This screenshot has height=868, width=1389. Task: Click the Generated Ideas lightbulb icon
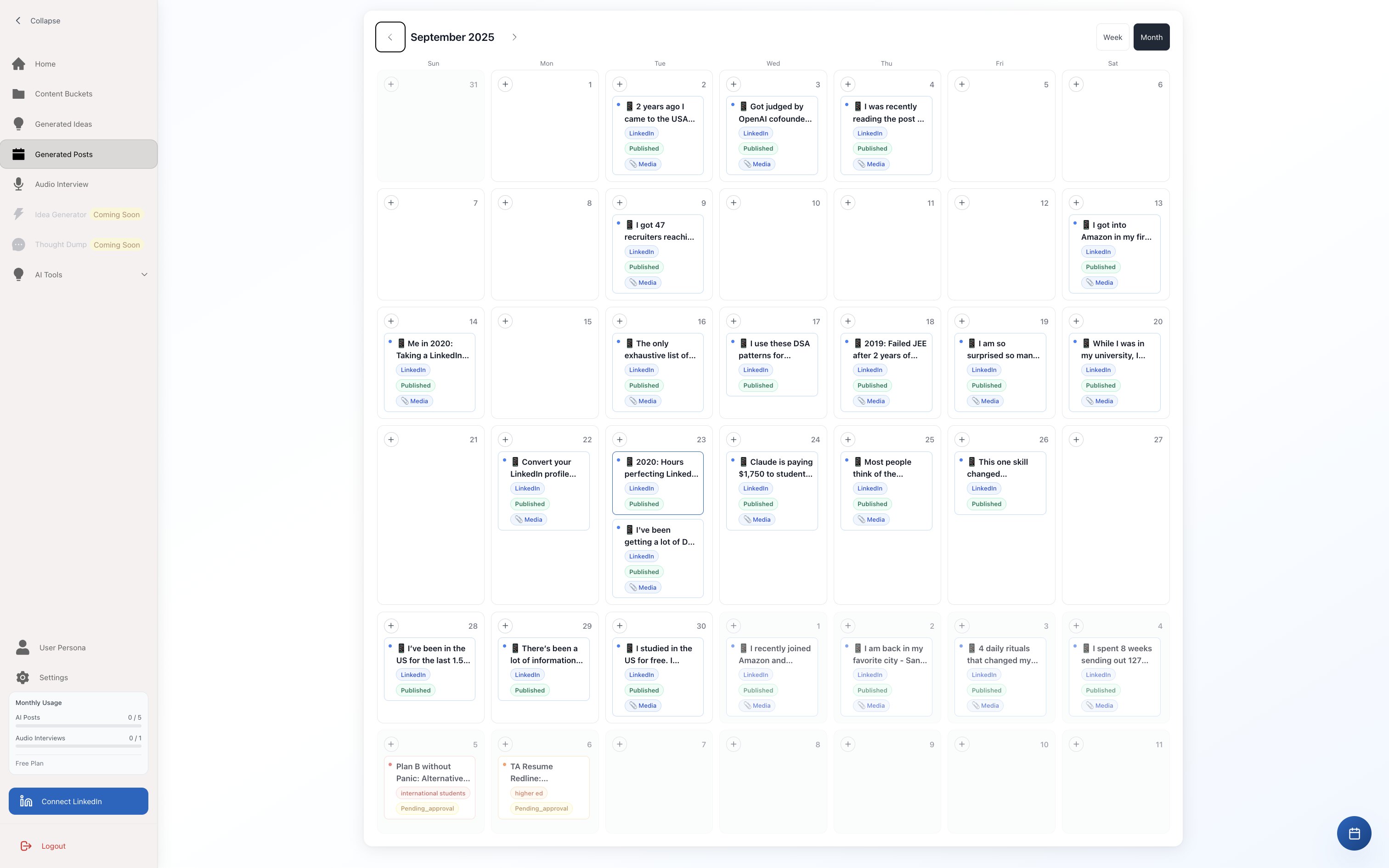click(18, 124)
